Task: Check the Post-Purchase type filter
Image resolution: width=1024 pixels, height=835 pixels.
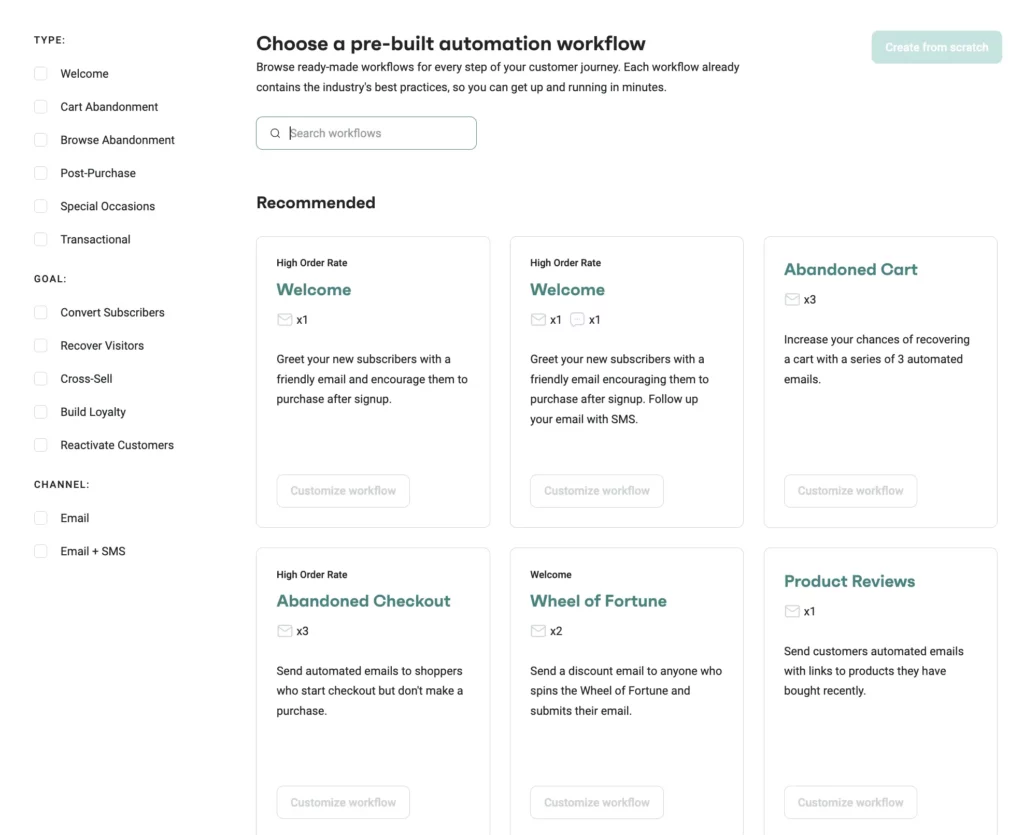Action: [40, 172]
